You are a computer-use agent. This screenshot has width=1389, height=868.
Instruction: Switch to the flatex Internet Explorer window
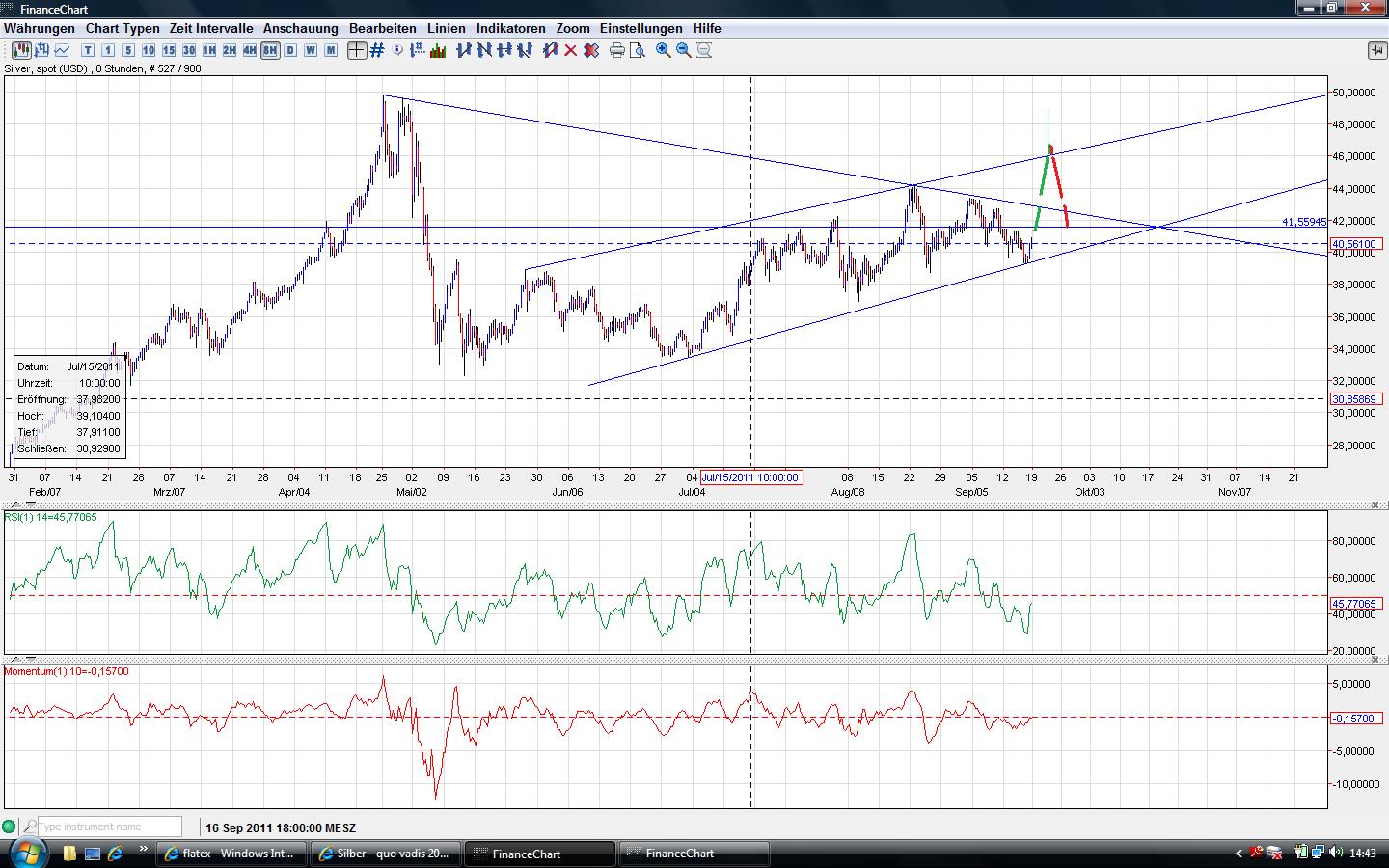pos(231,854)
